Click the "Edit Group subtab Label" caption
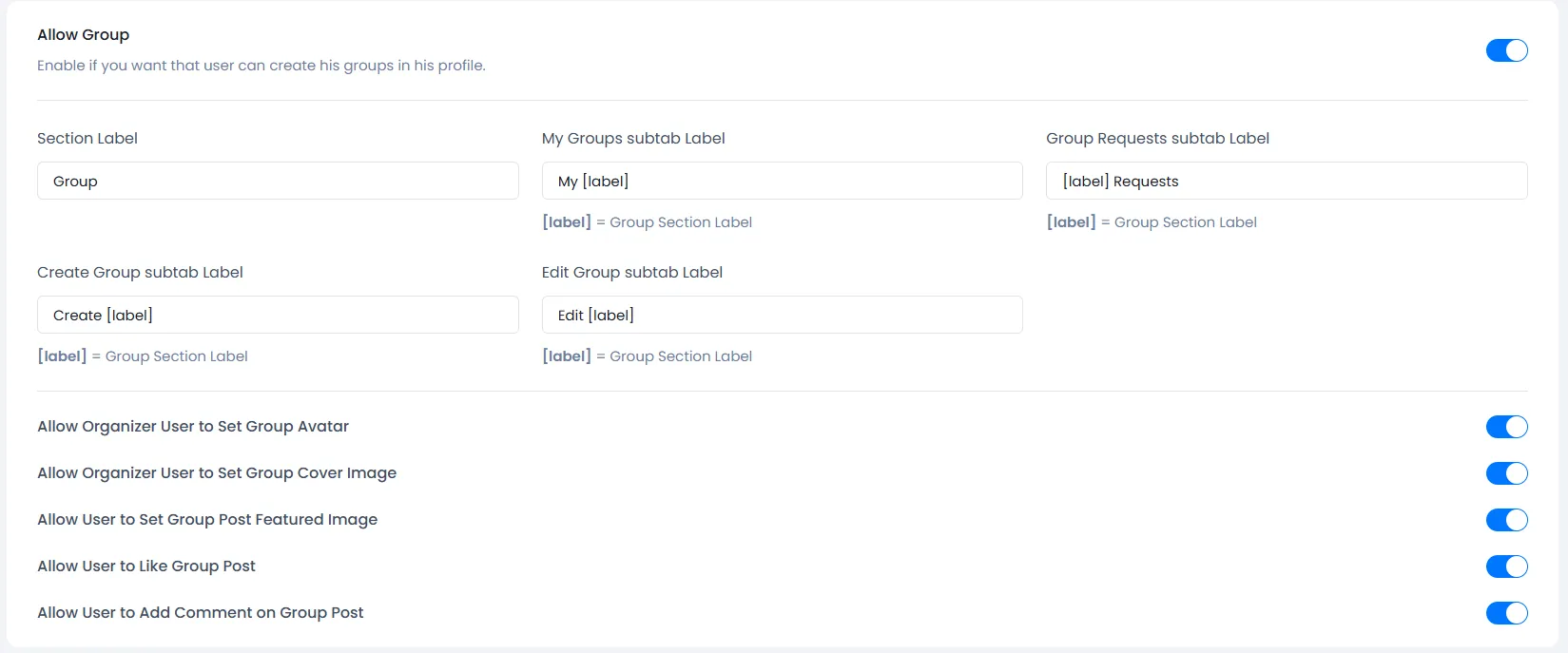This screenshot has width=1568, height=653. 632,273
